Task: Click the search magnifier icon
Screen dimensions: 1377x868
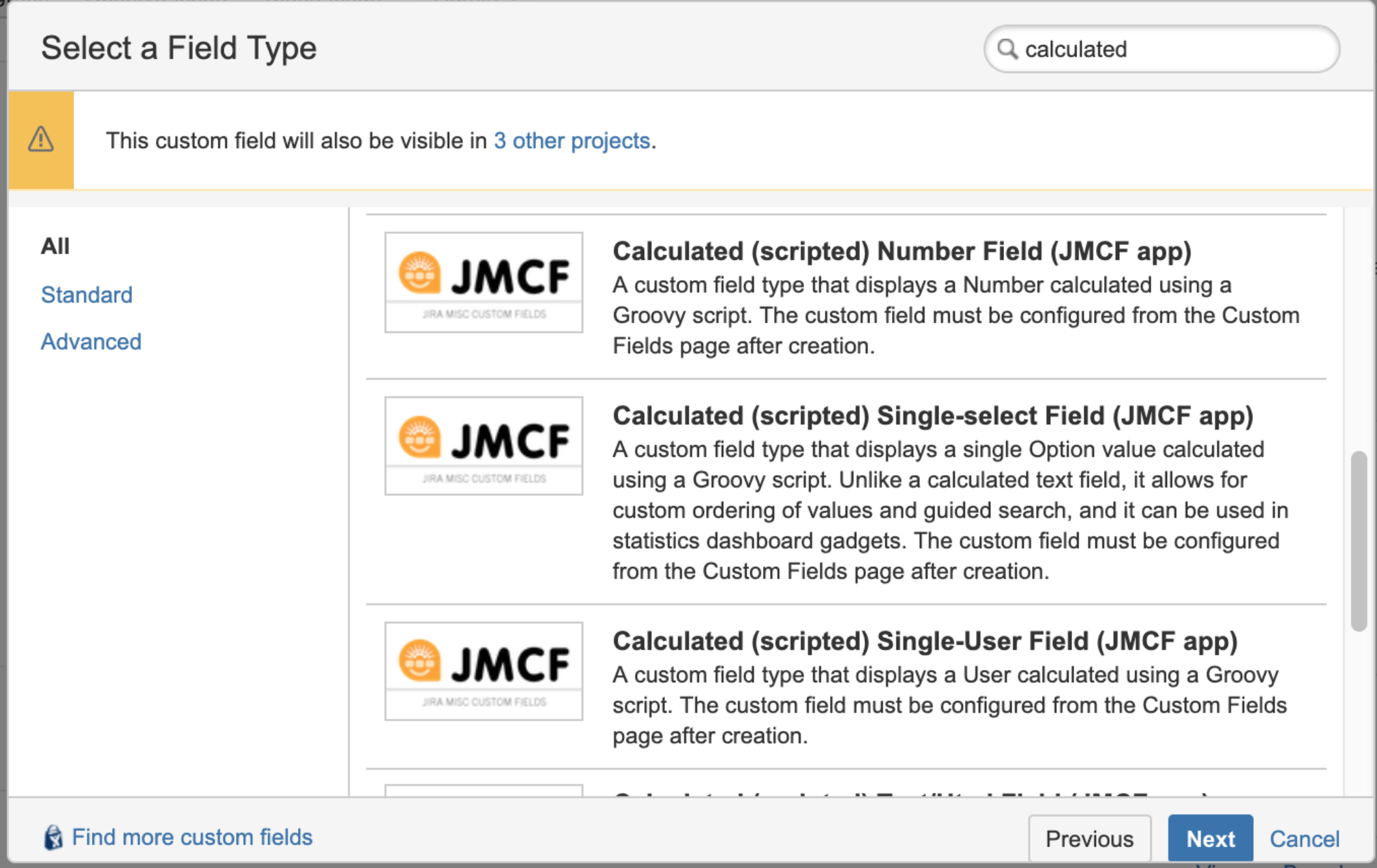Action: tap(1007, 49)
